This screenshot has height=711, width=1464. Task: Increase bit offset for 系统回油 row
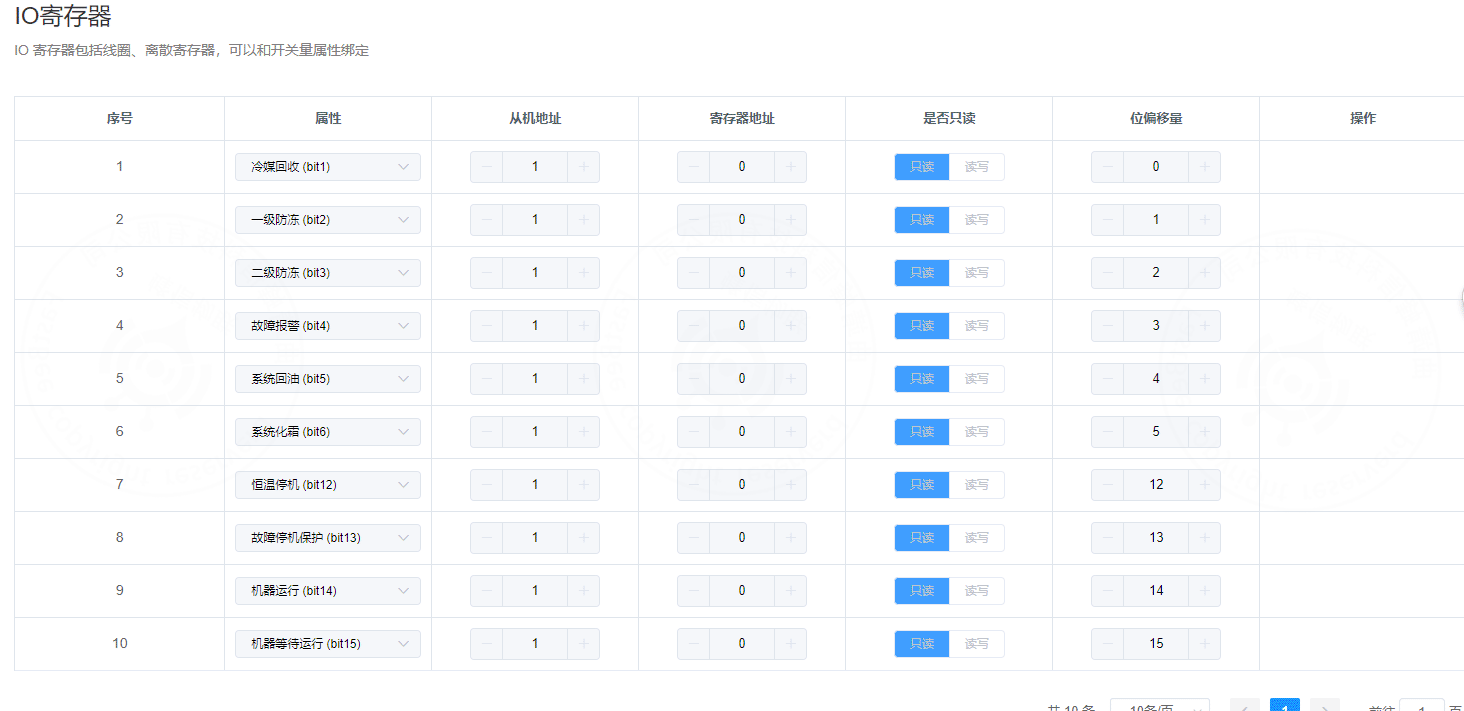click(1205, 379)
